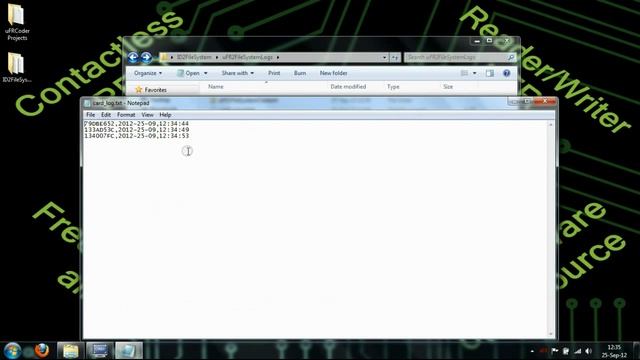640x360 pixels.
Task: Change the Explorer view icon
Action: pyautogui.click(x=464, y=73)
